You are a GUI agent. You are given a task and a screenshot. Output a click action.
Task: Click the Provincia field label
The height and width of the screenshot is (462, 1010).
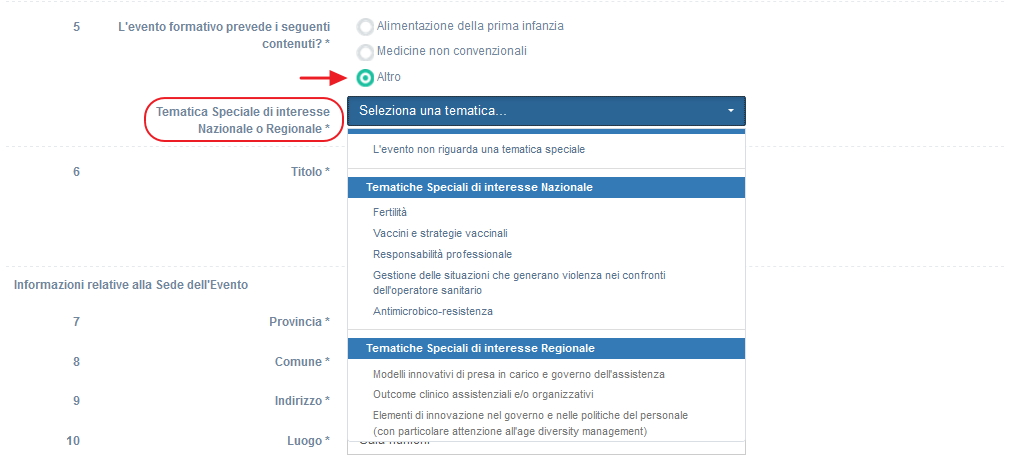pos(299,322)
